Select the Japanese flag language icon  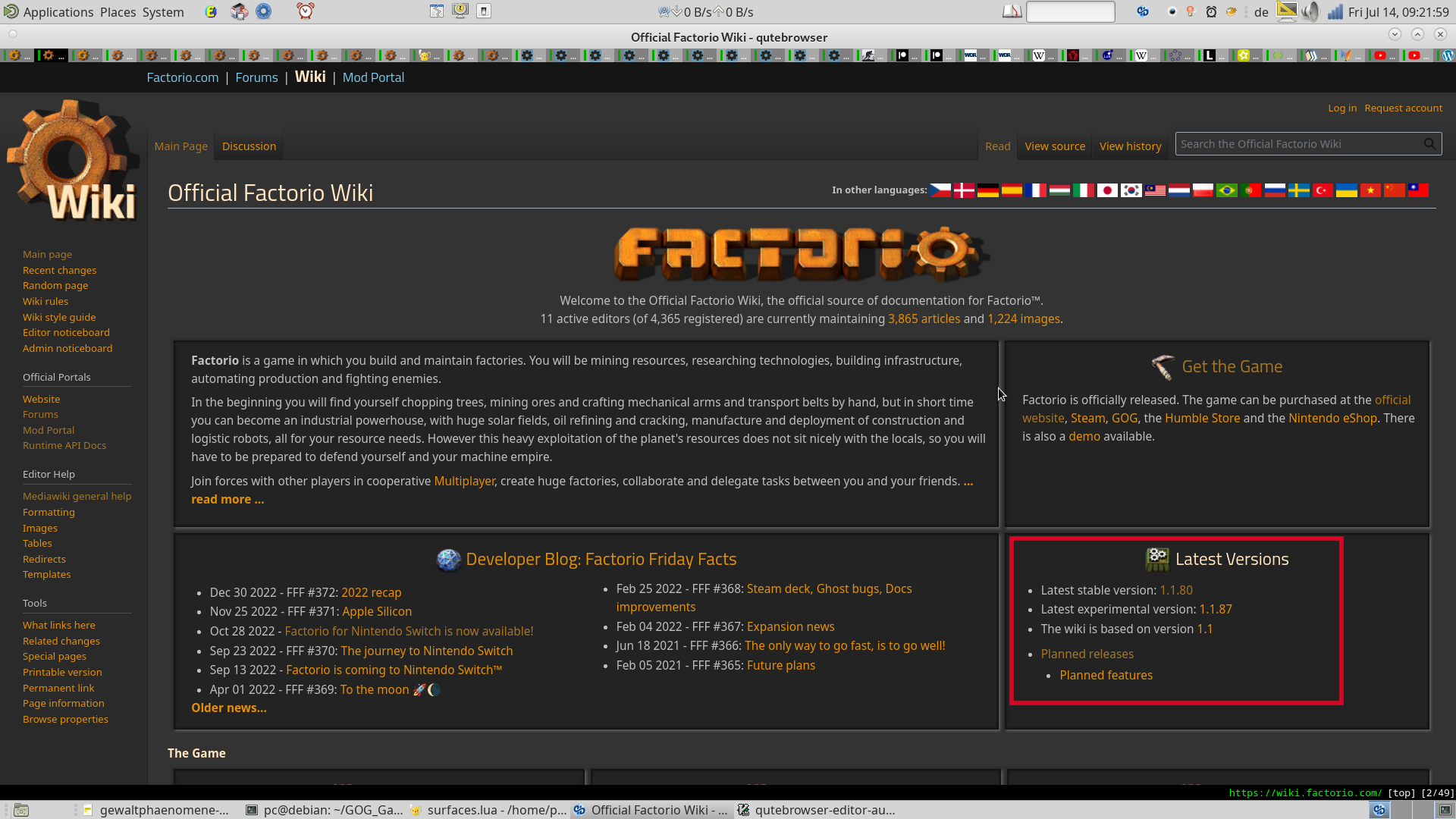1107,190
